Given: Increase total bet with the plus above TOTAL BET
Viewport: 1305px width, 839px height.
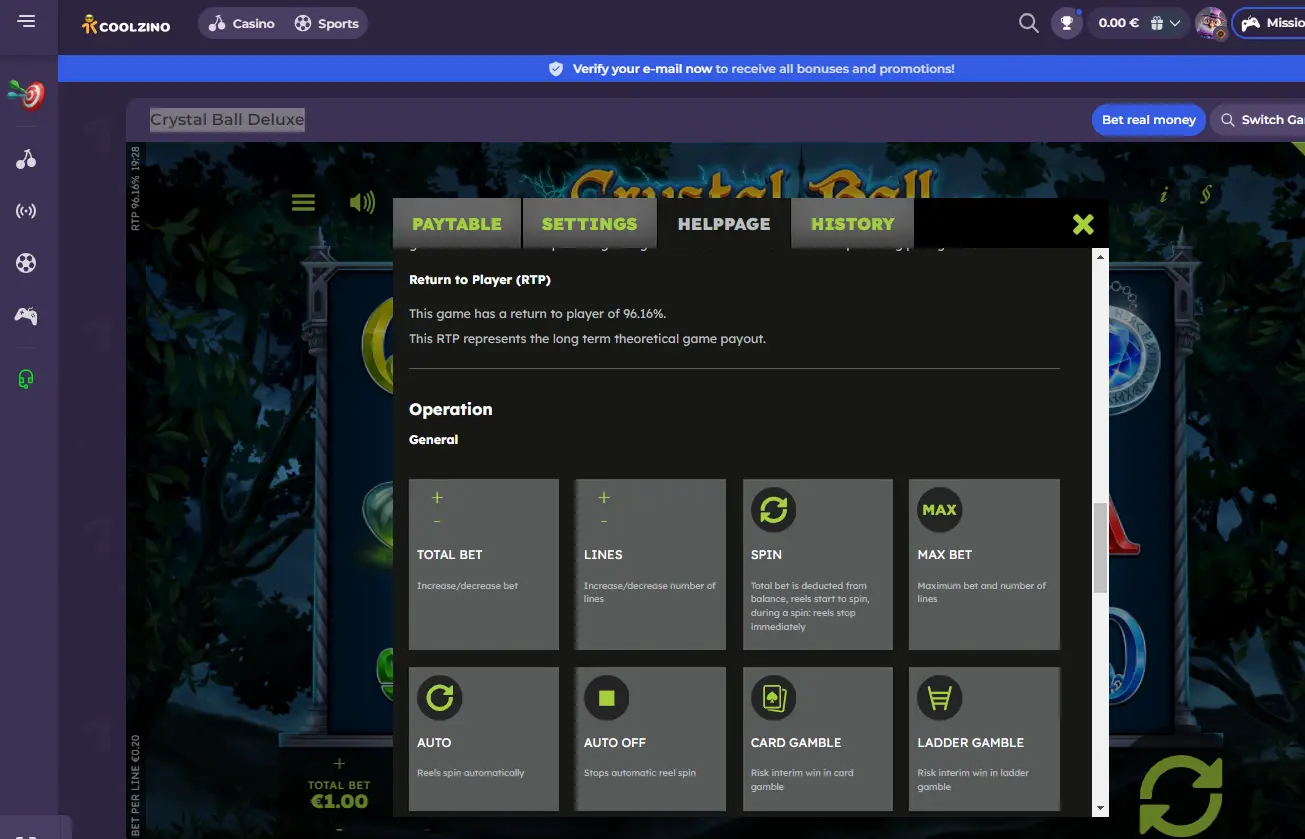Looking at the screenshot, I should tap(339, 764).
